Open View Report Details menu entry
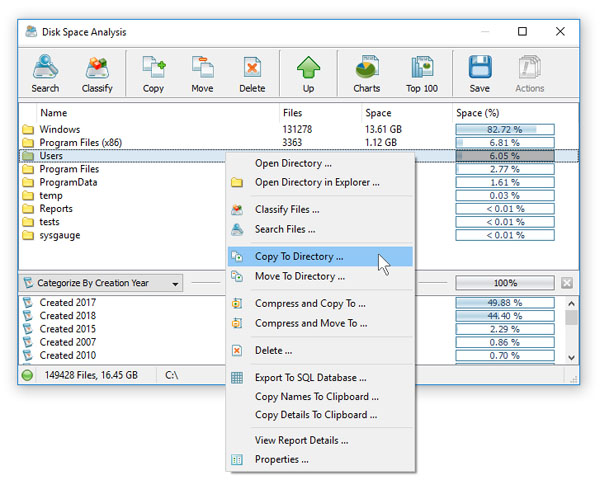 320,441
